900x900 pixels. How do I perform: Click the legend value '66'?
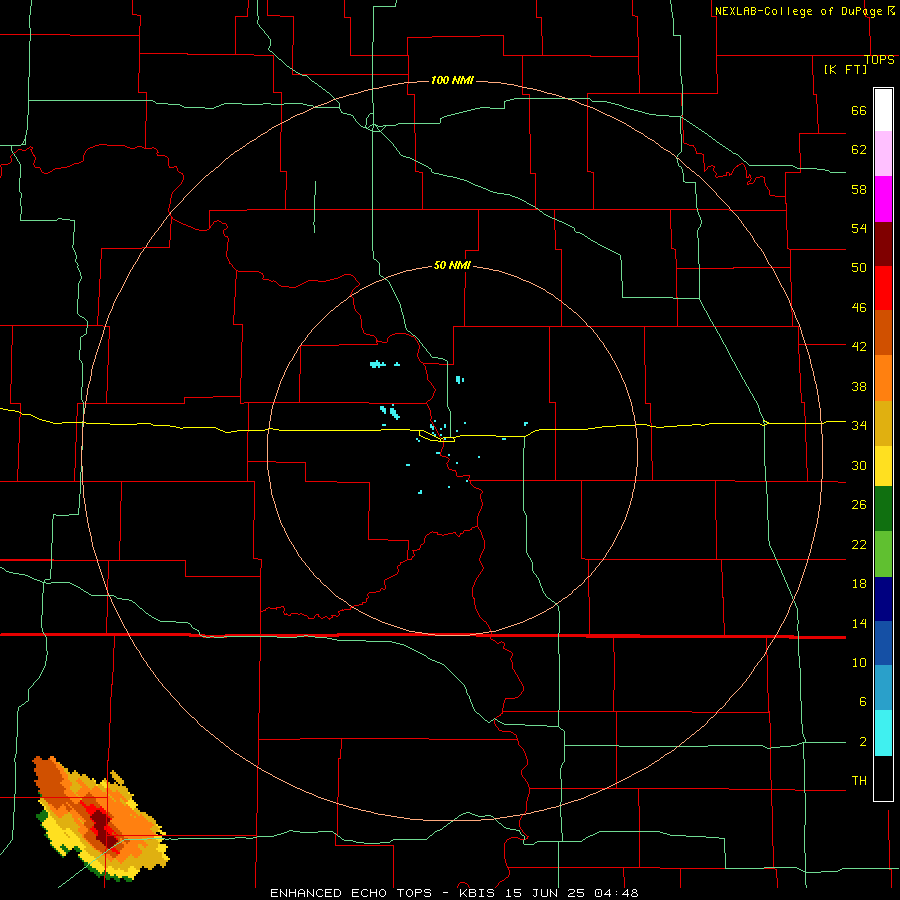tap(859, 110)
